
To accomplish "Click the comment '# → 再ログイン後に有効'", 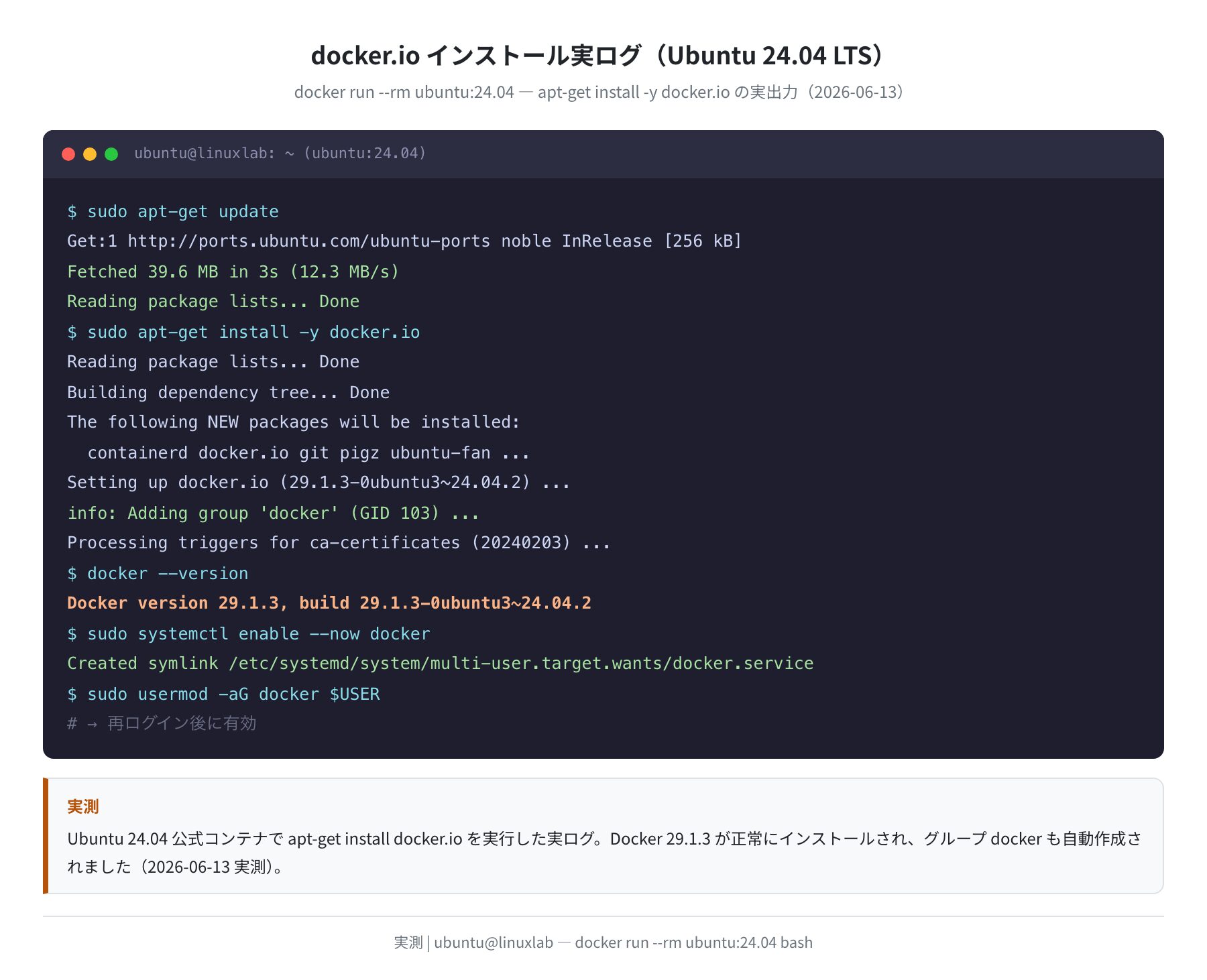I will pyautogui.click(x=162, y=723).
